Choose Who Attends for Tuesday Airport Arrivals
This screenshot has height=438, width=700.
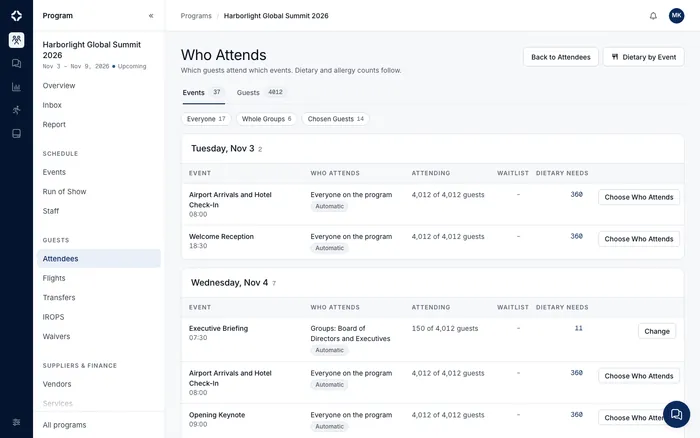pyautogui.click(x=638, y=197)
